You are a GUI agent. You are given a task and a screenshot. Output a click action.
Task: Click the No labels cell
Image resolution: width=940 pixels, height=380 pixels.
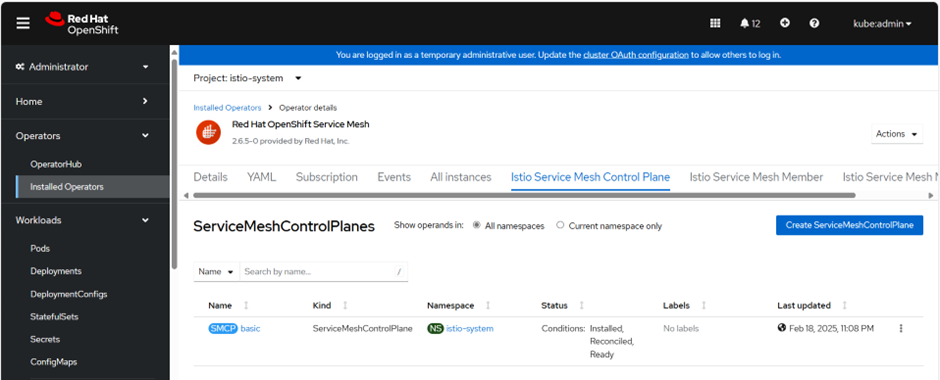(x=681, y=328)
